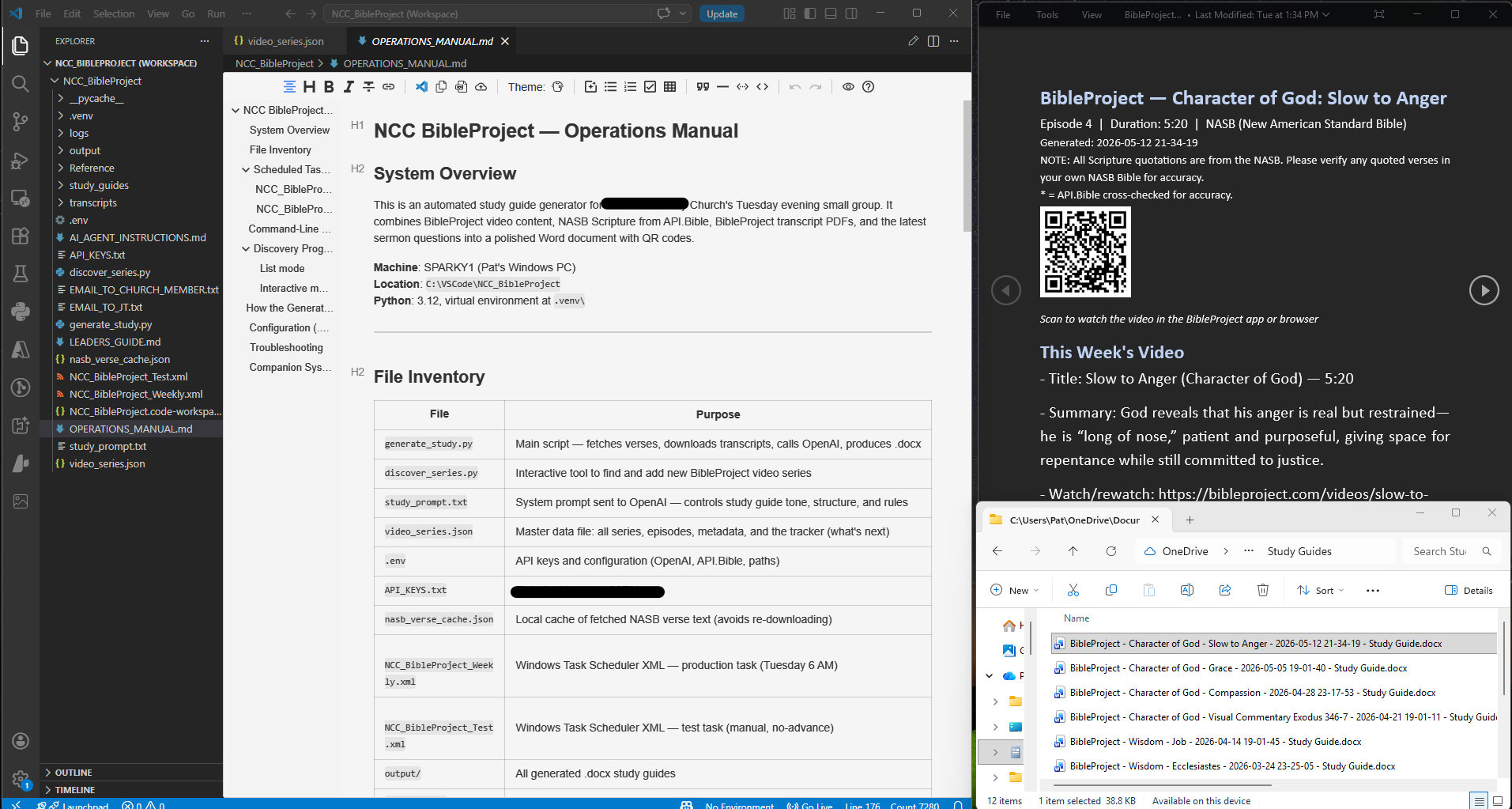
Task: Upload via cloud icon on markdown toolbar
Action: 481,87
